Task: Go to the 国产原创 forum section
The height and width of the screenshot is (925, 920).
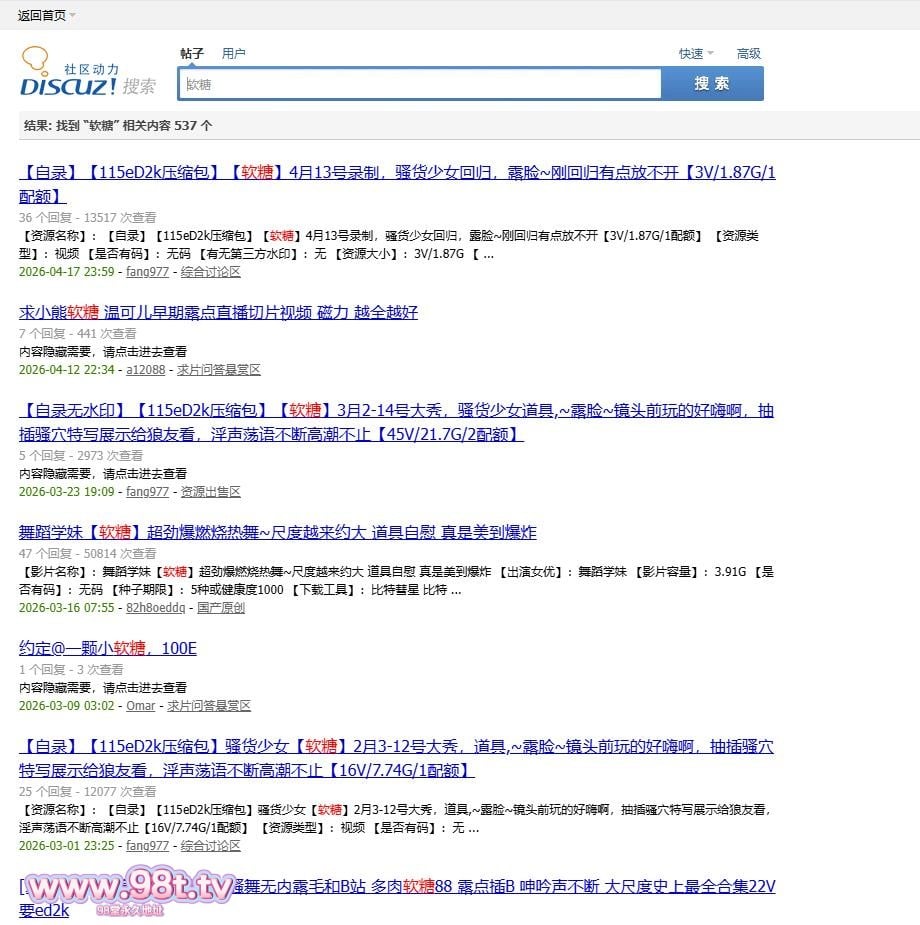Action: (x=220, y=608)
